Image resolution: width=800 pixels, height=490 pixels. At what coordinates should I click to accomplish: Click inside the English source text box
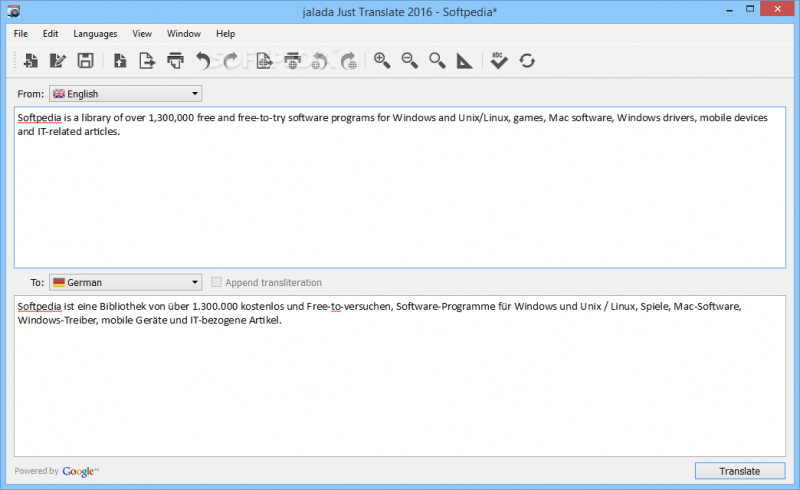coord(400,200)
